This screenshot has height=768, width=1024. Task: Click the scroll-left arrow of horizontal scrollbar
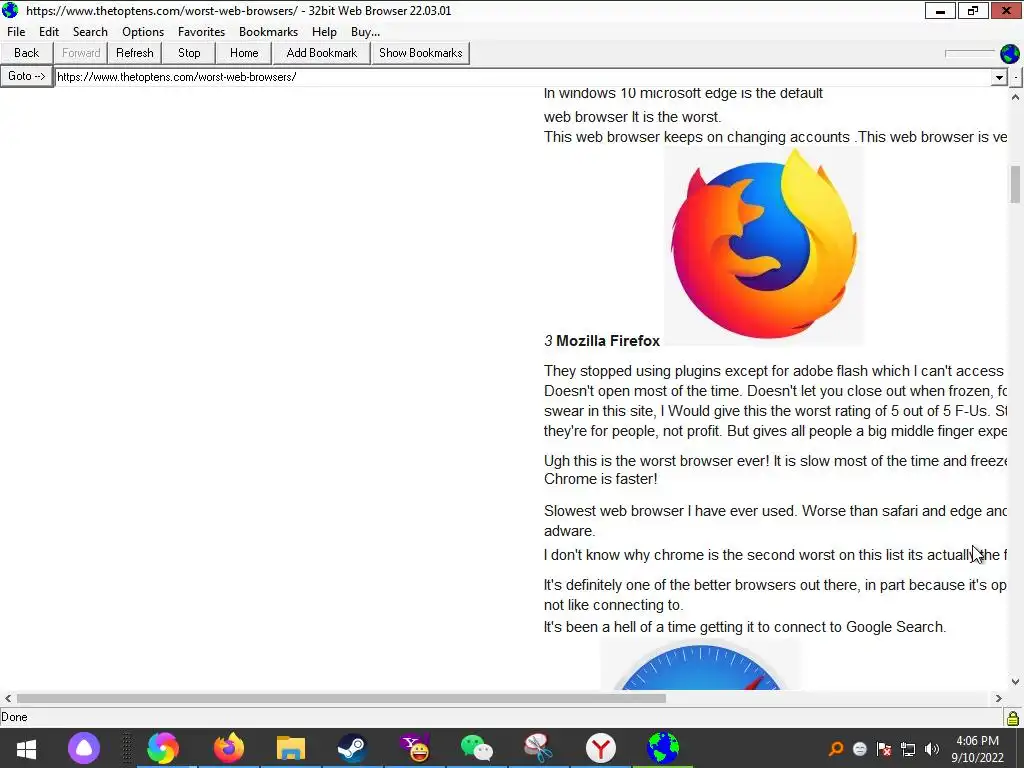click(x=8, y=698)
